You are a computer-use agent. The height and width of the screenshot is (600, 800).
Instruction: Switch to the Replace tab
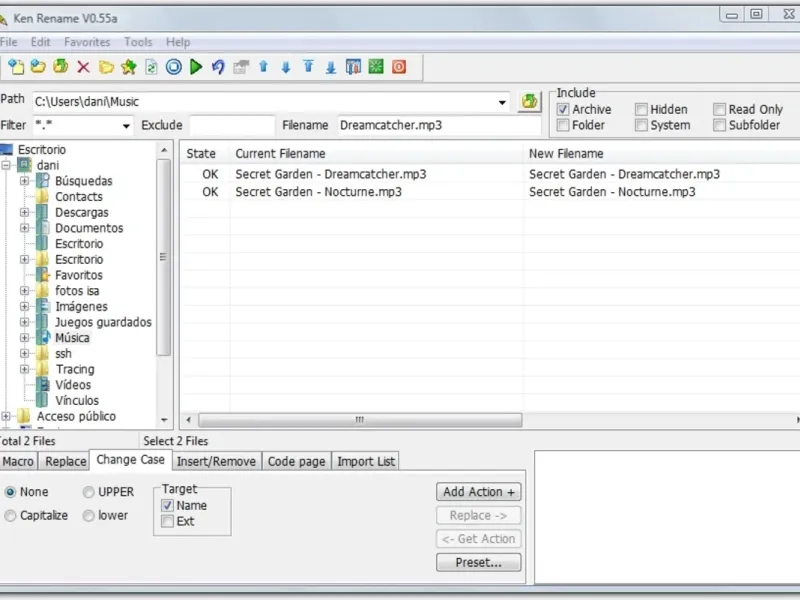click(65, 461)
